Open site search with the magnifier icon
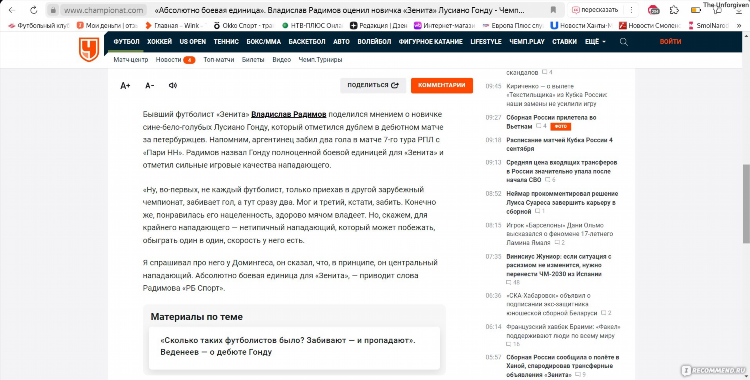750x380 pixels. click(624, 42)
